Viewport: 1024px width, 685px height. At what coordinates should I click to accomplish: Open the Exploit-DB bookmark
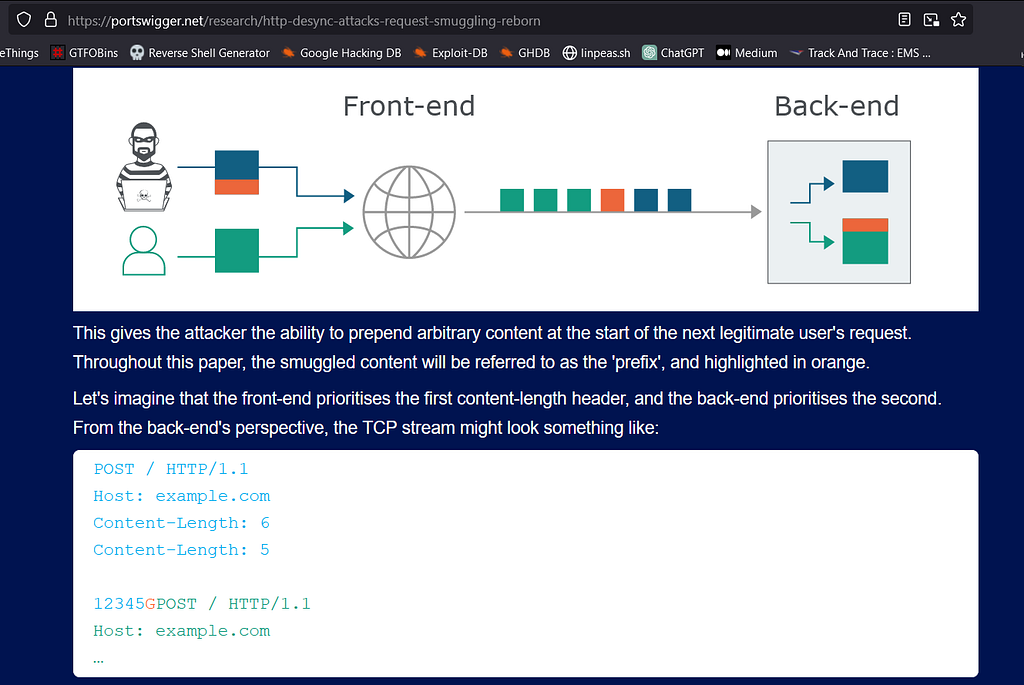(x=451, y=53)
